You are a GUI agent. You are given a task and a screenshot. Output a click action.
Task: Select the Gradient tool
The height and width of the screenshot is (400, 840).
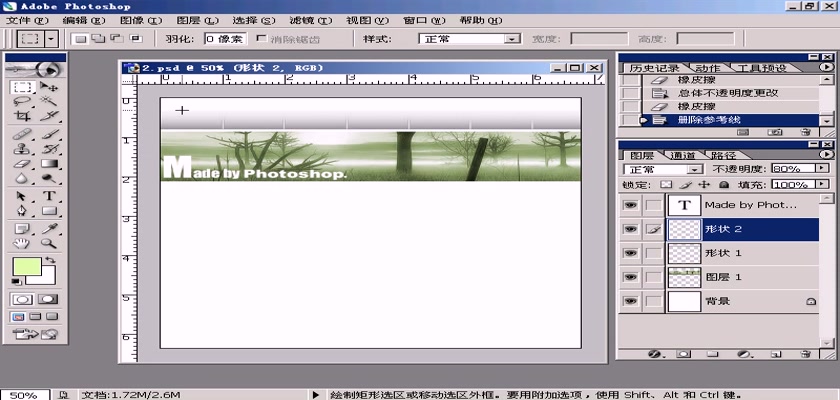tap(49, 164)
